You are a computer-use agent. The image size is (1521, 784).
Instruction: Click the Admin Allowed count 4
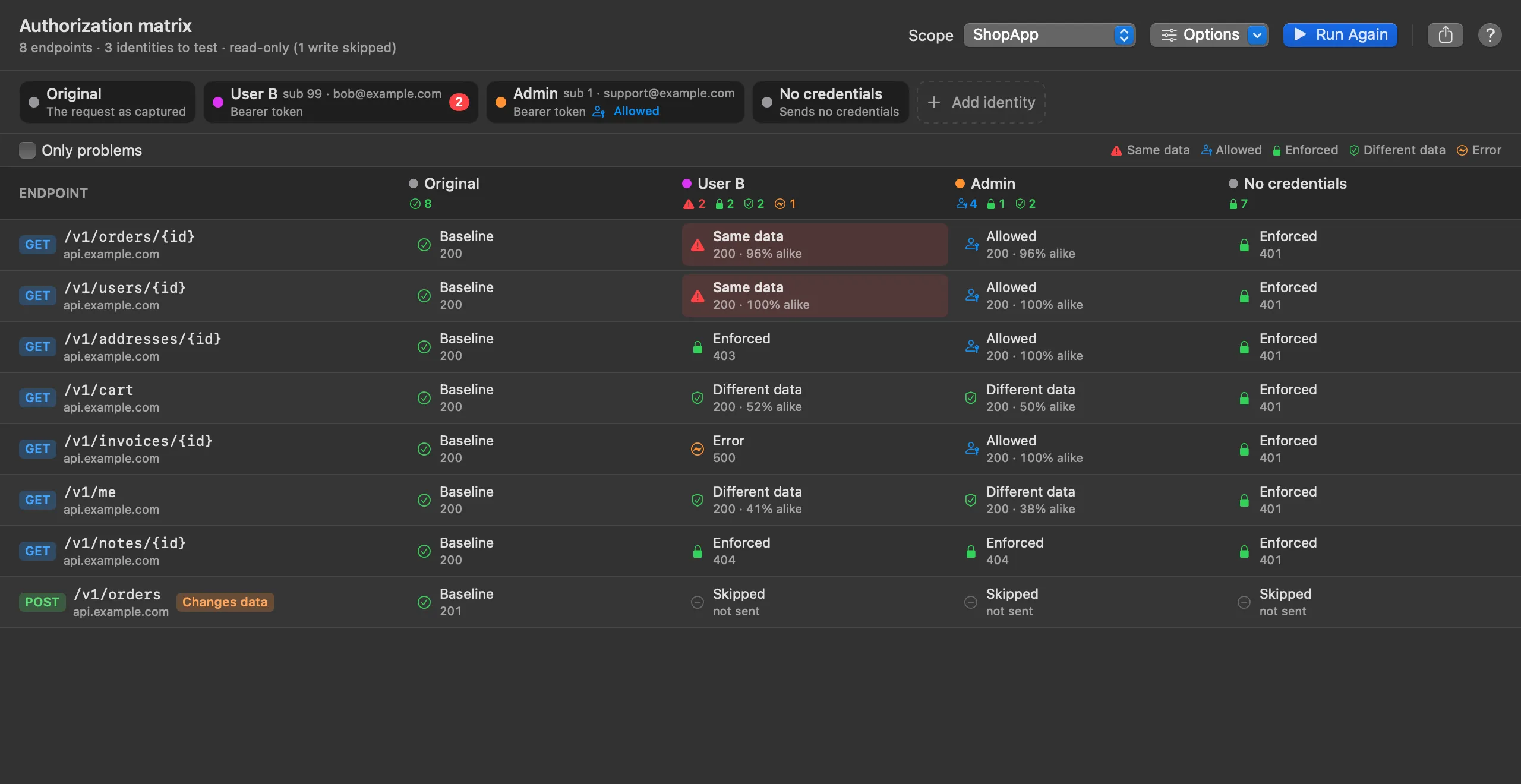(967, 204)
